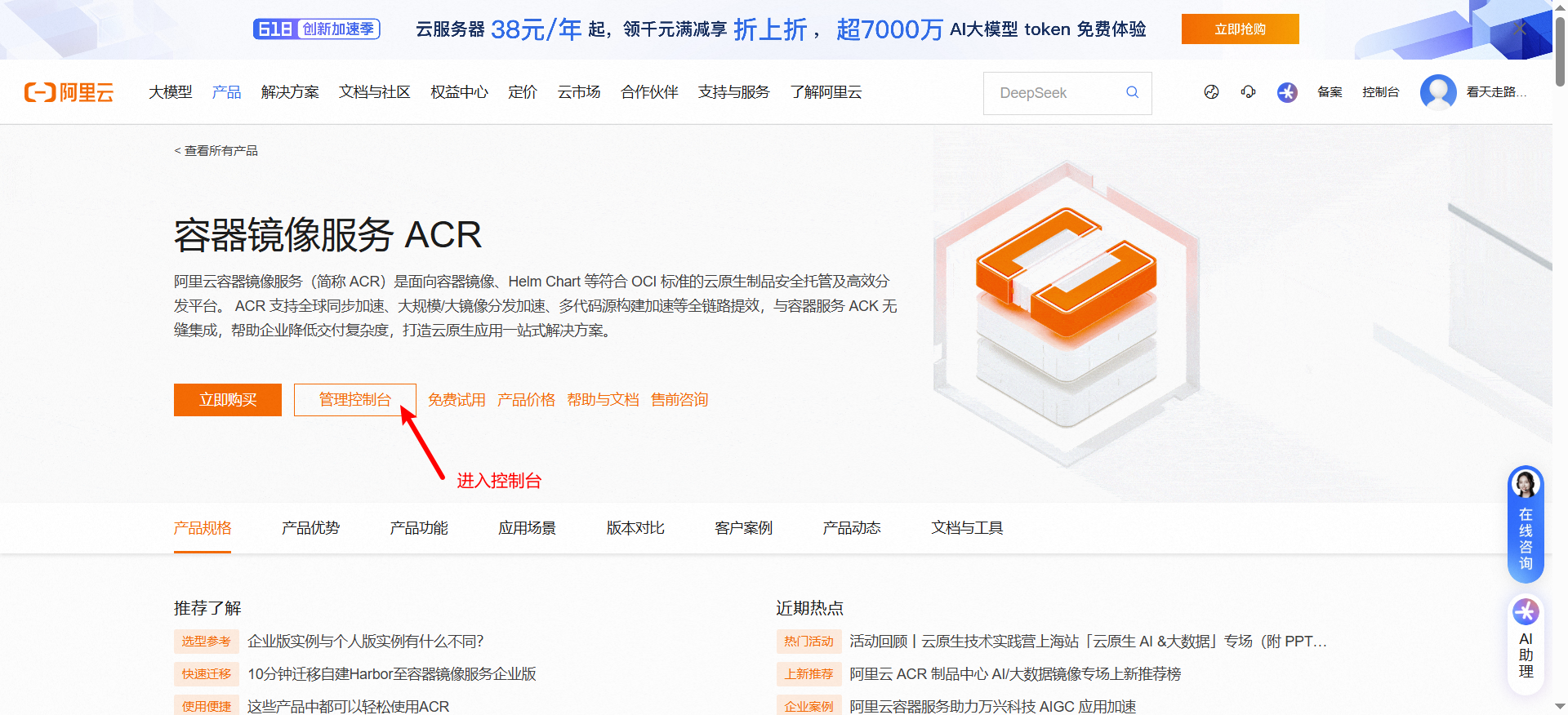
Task: Click the 售前咨询 link
Action: coord(679,400)
